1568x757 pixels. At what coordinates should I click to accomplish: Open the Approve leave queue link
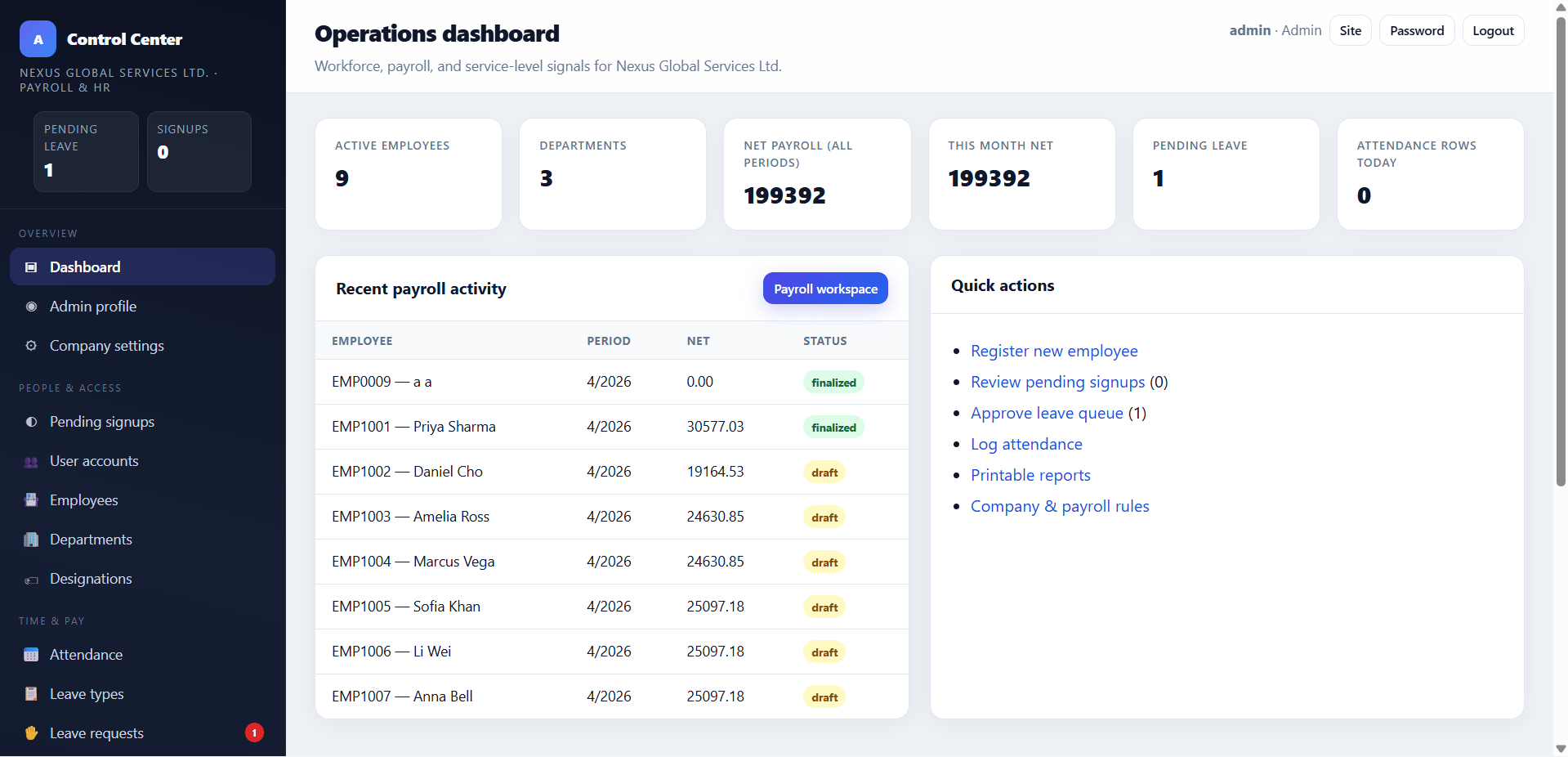[x=1047, y=413]
